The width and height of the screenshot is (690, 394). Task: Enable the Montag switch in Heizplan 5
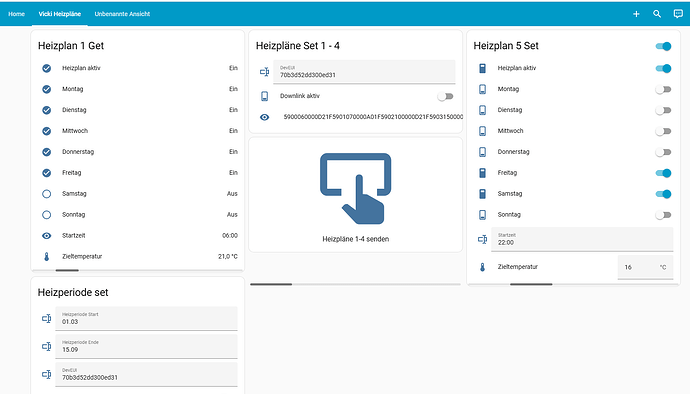click(663, 89)
